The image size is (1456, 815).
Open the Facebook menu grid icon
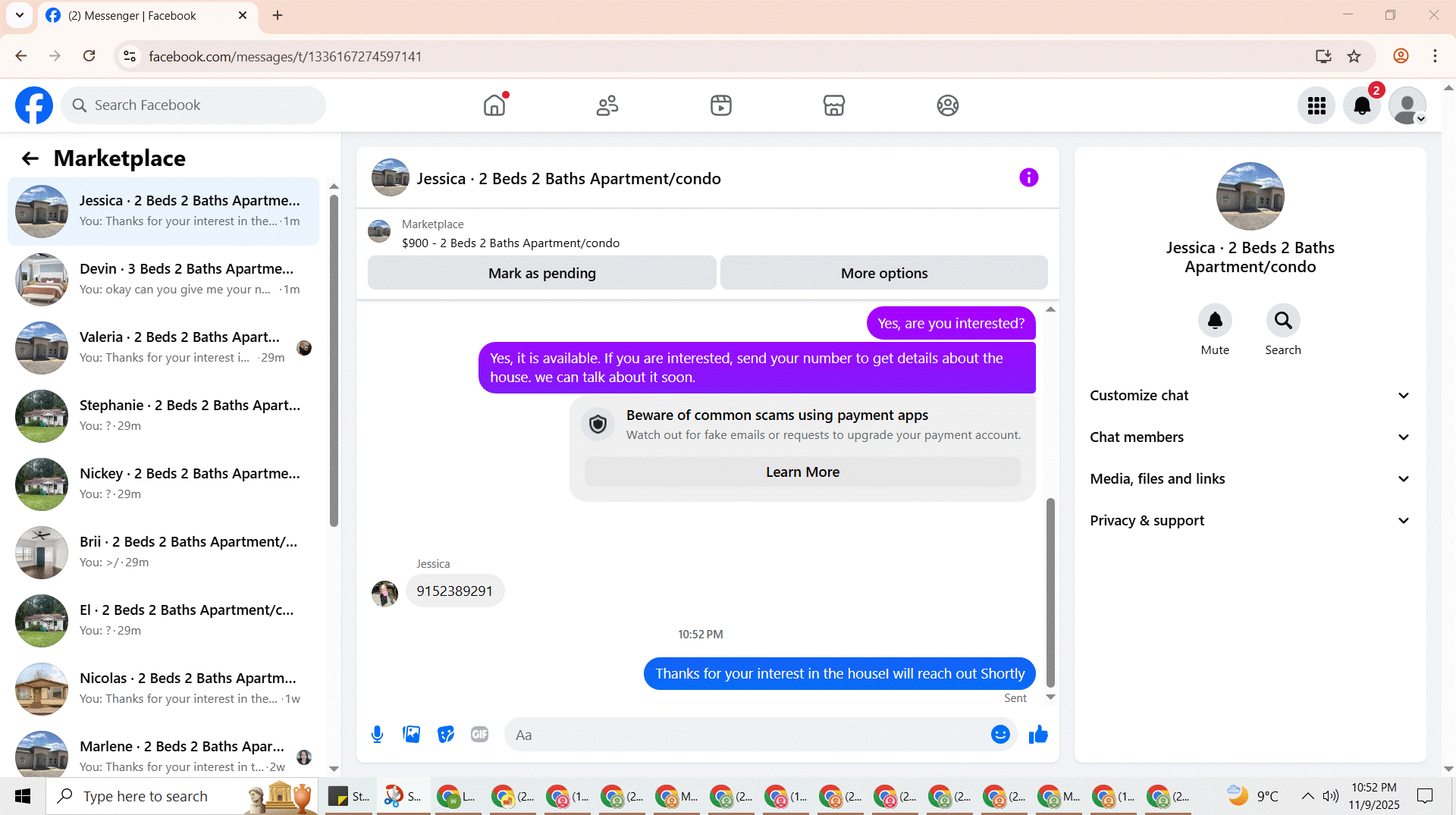pyautogui.click(x=1316, y=105)
